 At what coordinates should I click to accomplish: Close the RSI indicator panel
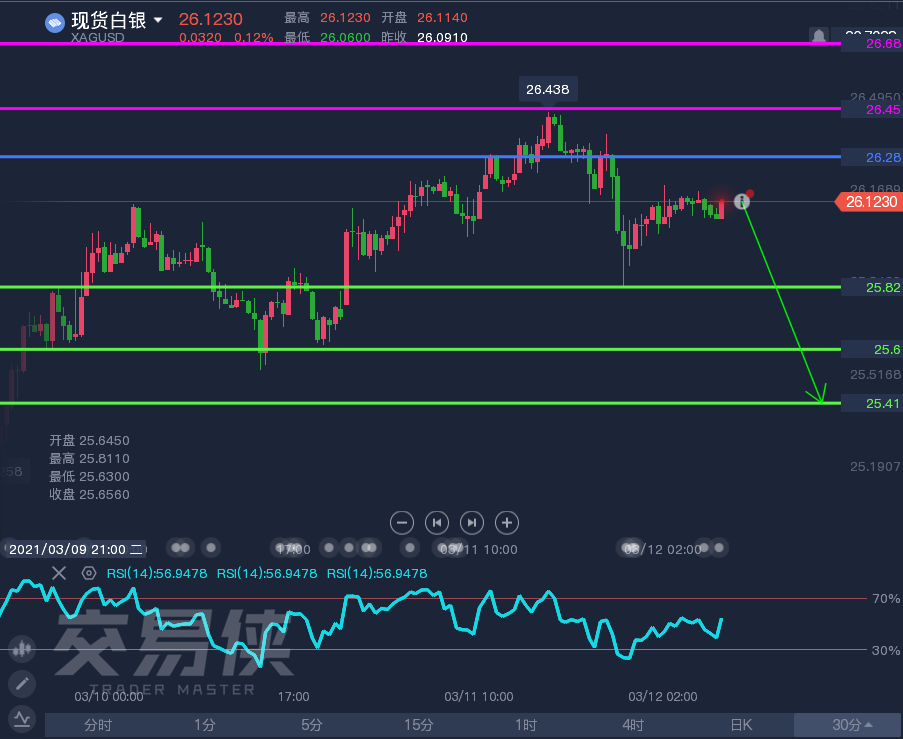(59, 573)
